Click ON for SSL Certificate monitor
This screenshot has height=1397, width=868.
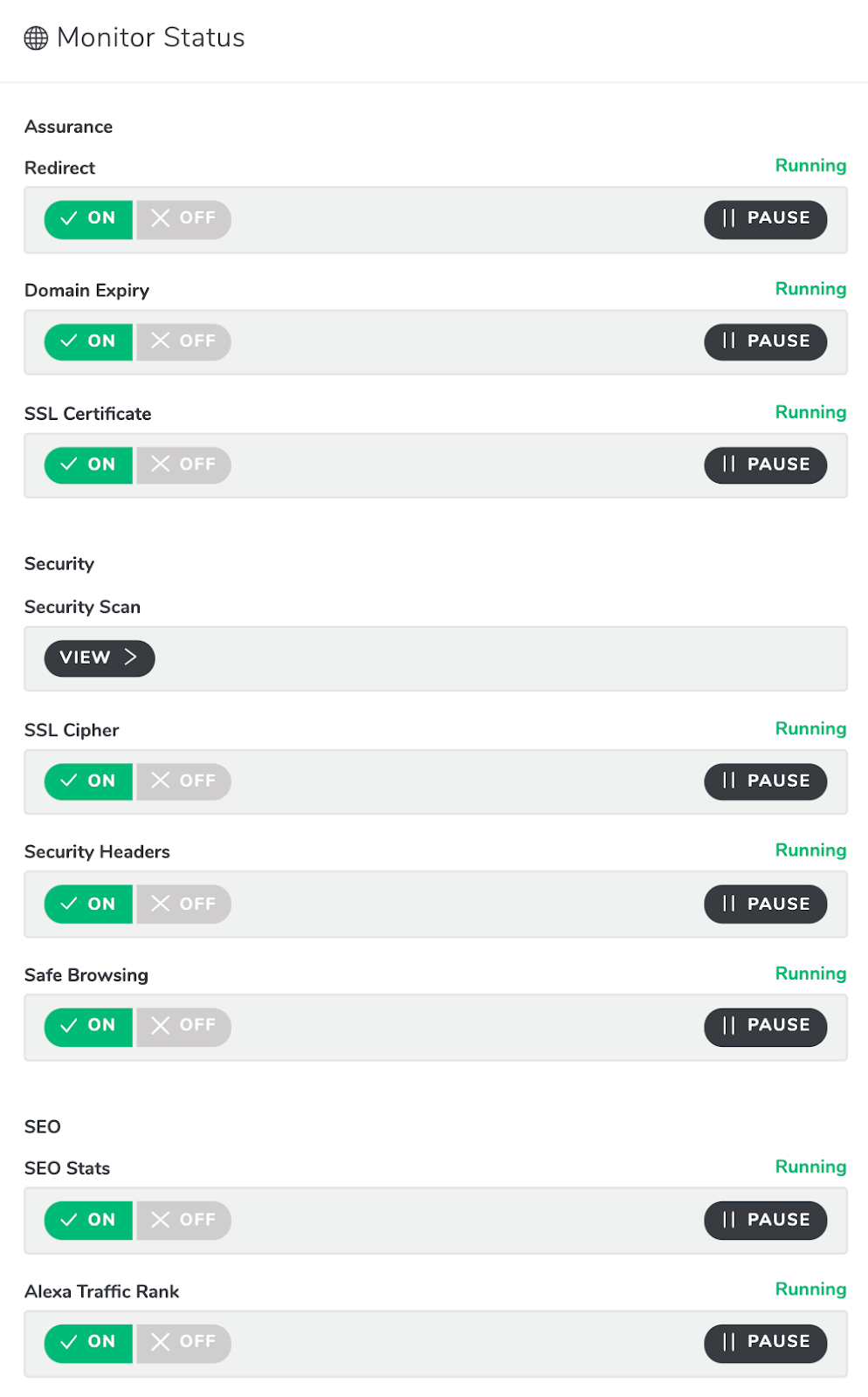coord(88,465)
